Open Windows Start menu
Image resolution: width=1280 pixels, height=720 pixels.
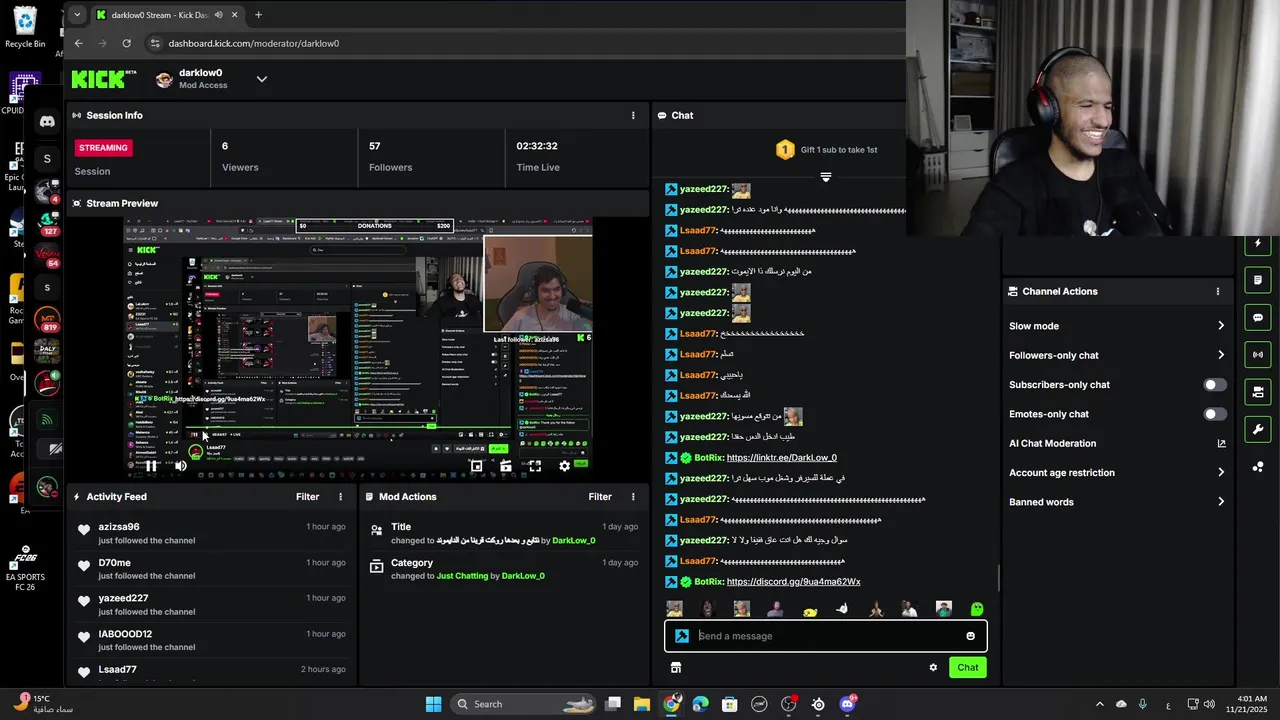pyautogui.click(x=433, y=704)
